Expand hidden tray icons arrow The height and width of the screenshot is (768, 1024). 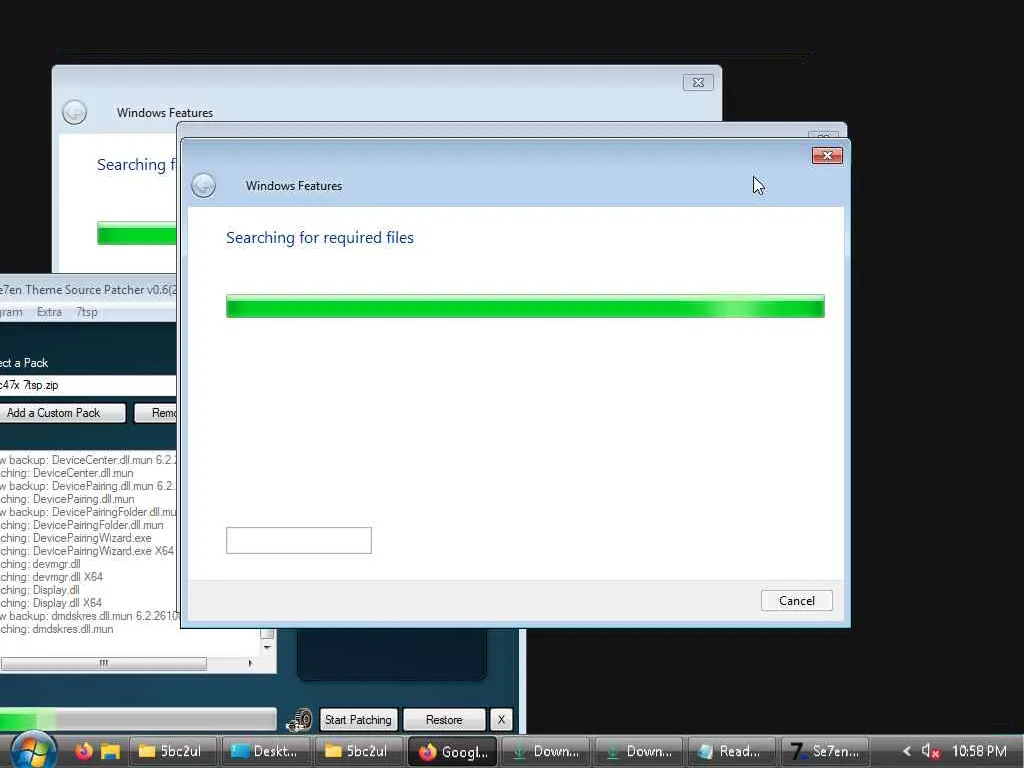(x=906, y=752)
